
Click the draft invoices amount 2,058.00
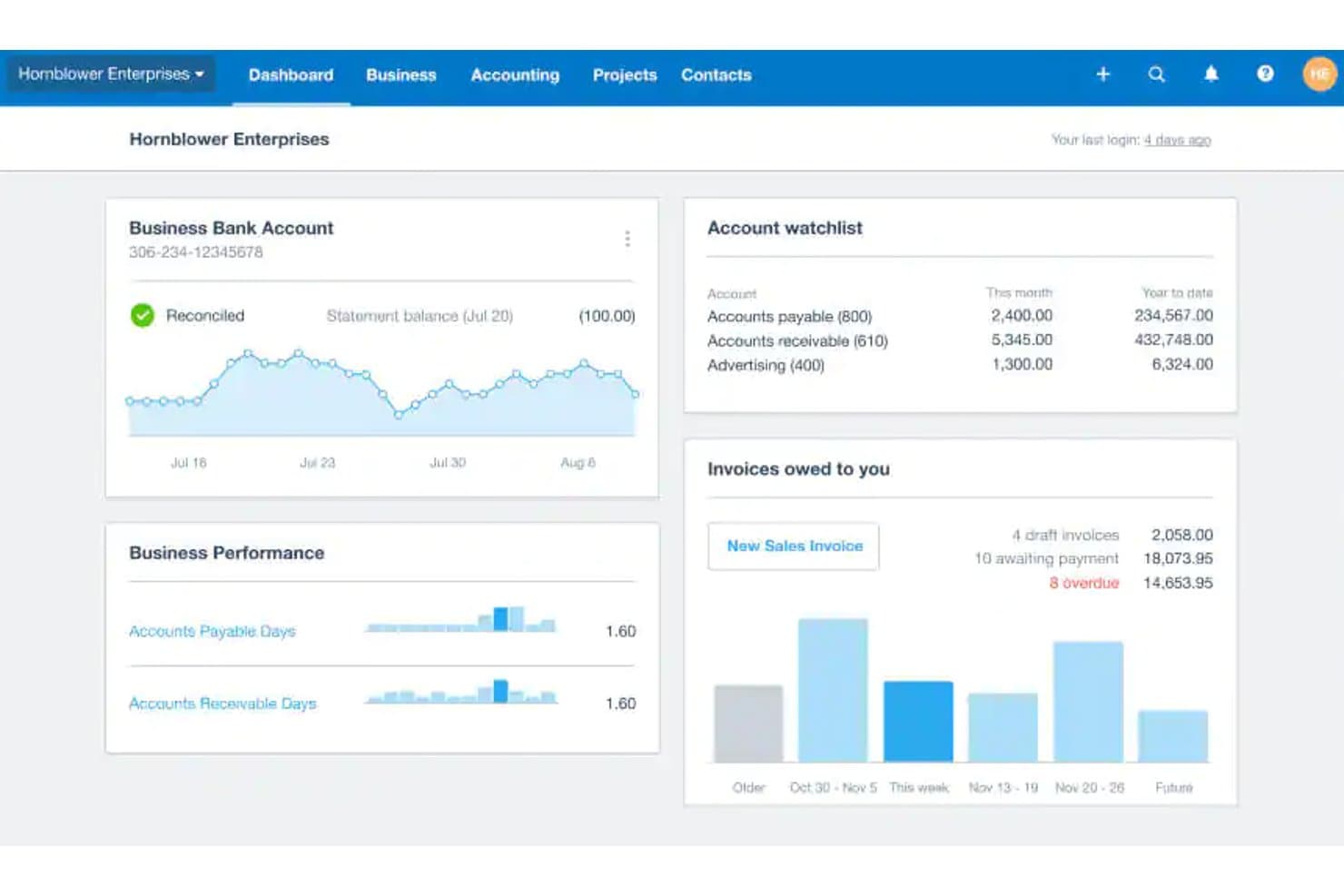pyautogui.click(x=1182, y=535)
